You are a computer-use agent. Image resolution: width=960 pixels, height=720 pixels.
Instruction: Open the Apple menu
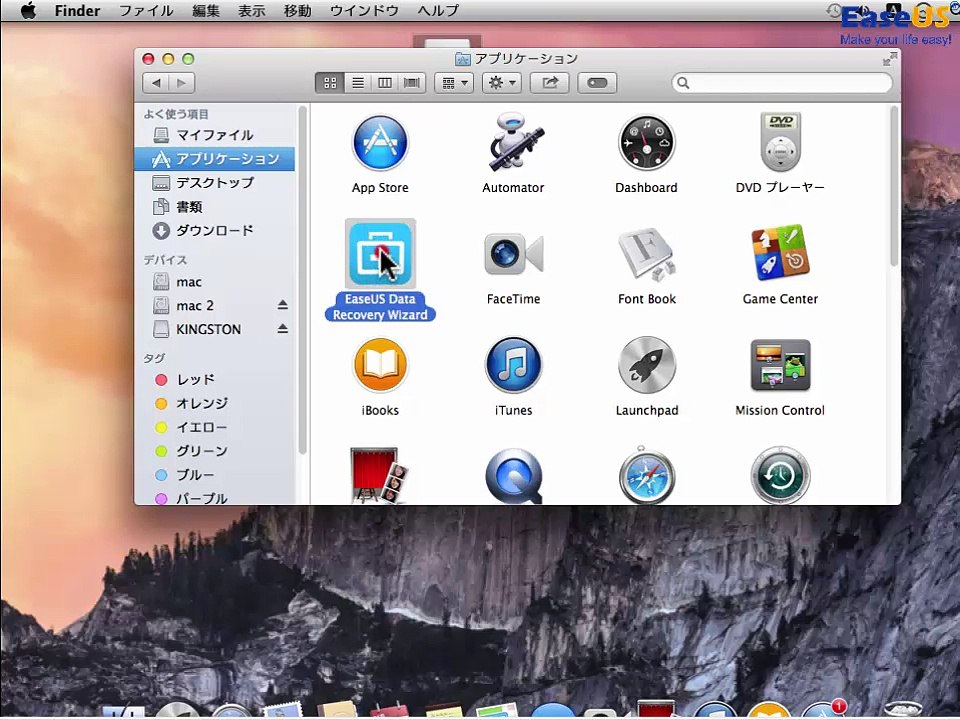(28, 10)
